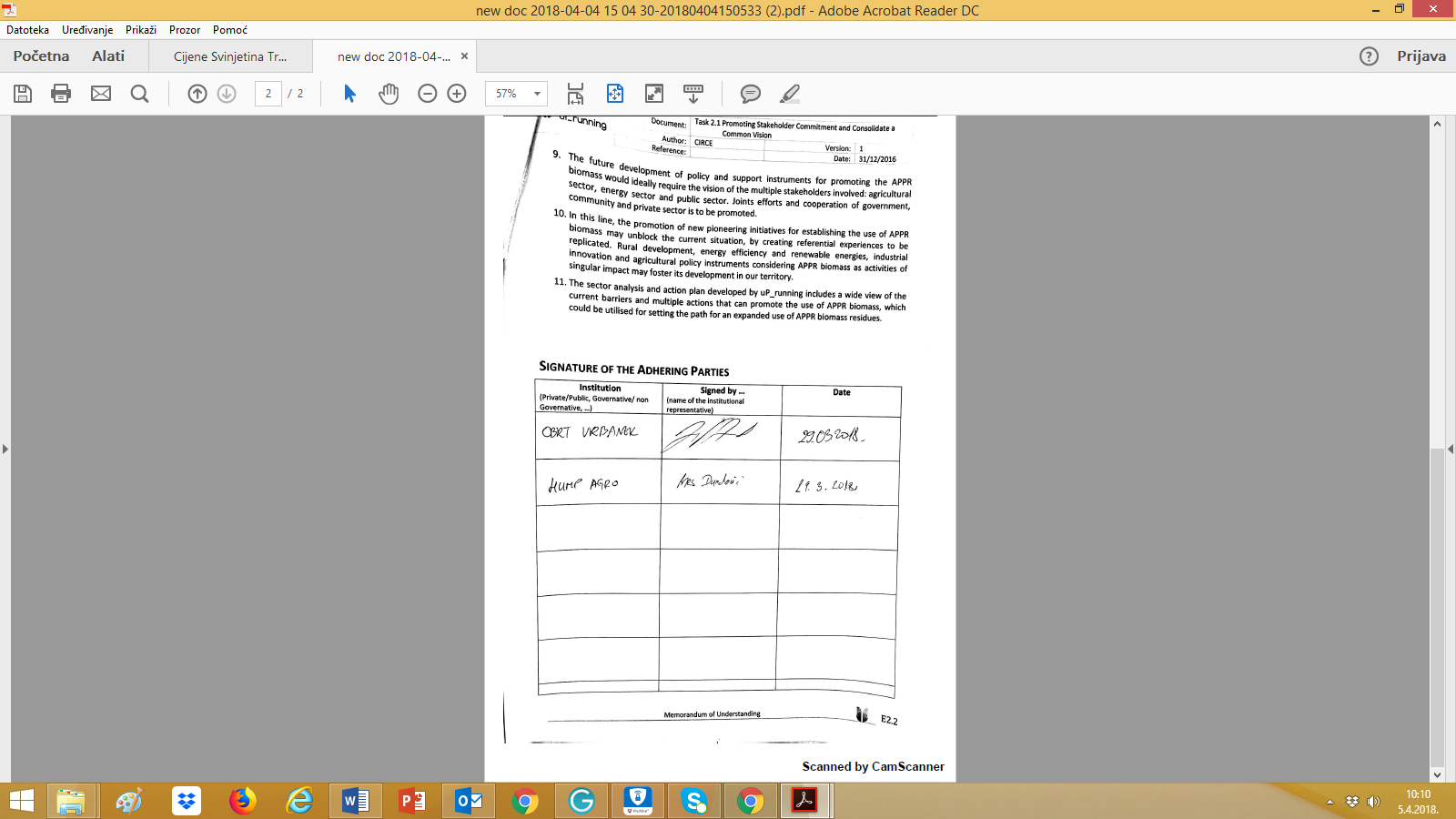This screenshot has height=819, width=1456.
Task: Expand the left navigation pane arrow
Action: point(5,449)
